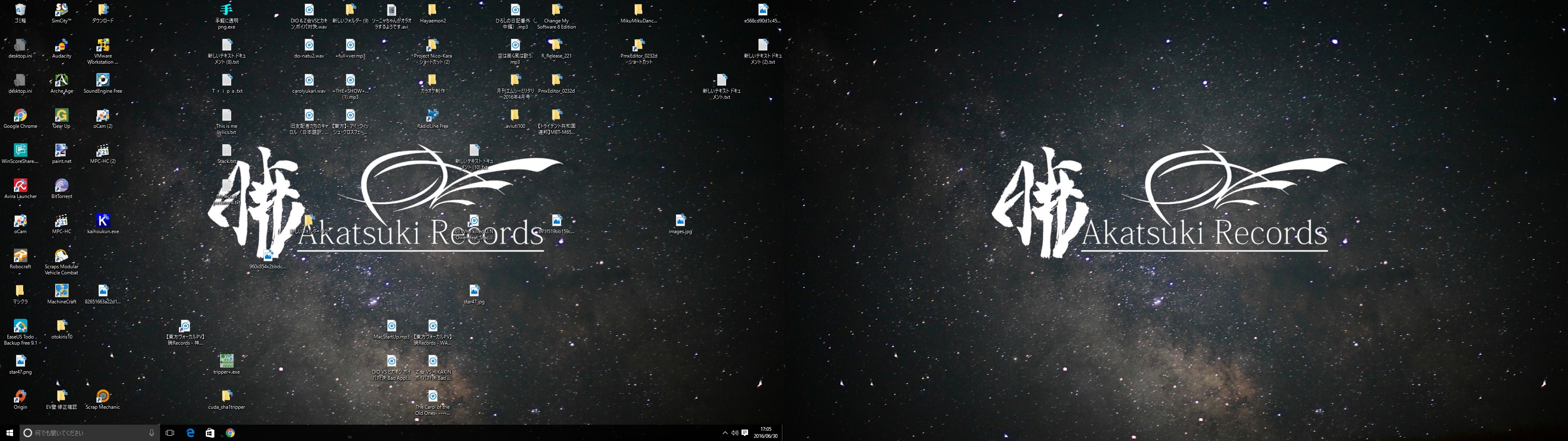Click the Windows Start button

tap(10, 432)
